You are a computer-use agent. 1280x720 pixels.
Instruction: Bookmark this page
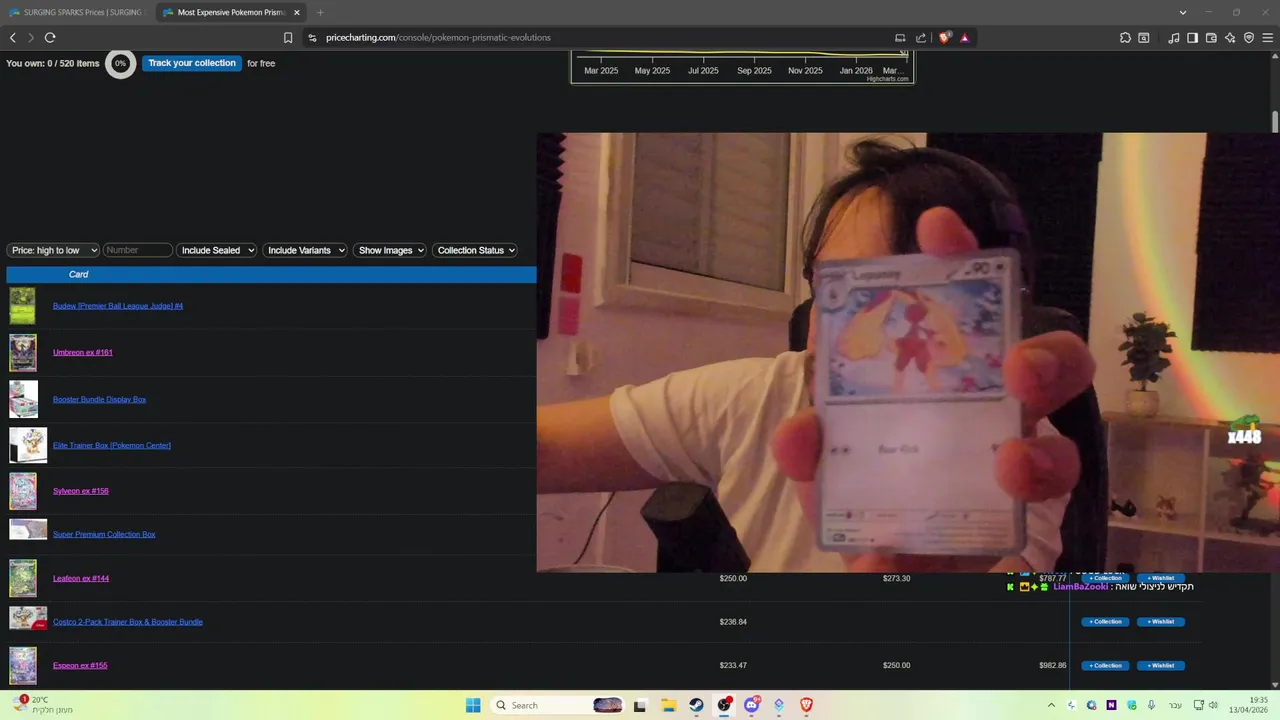coord(288,38)
